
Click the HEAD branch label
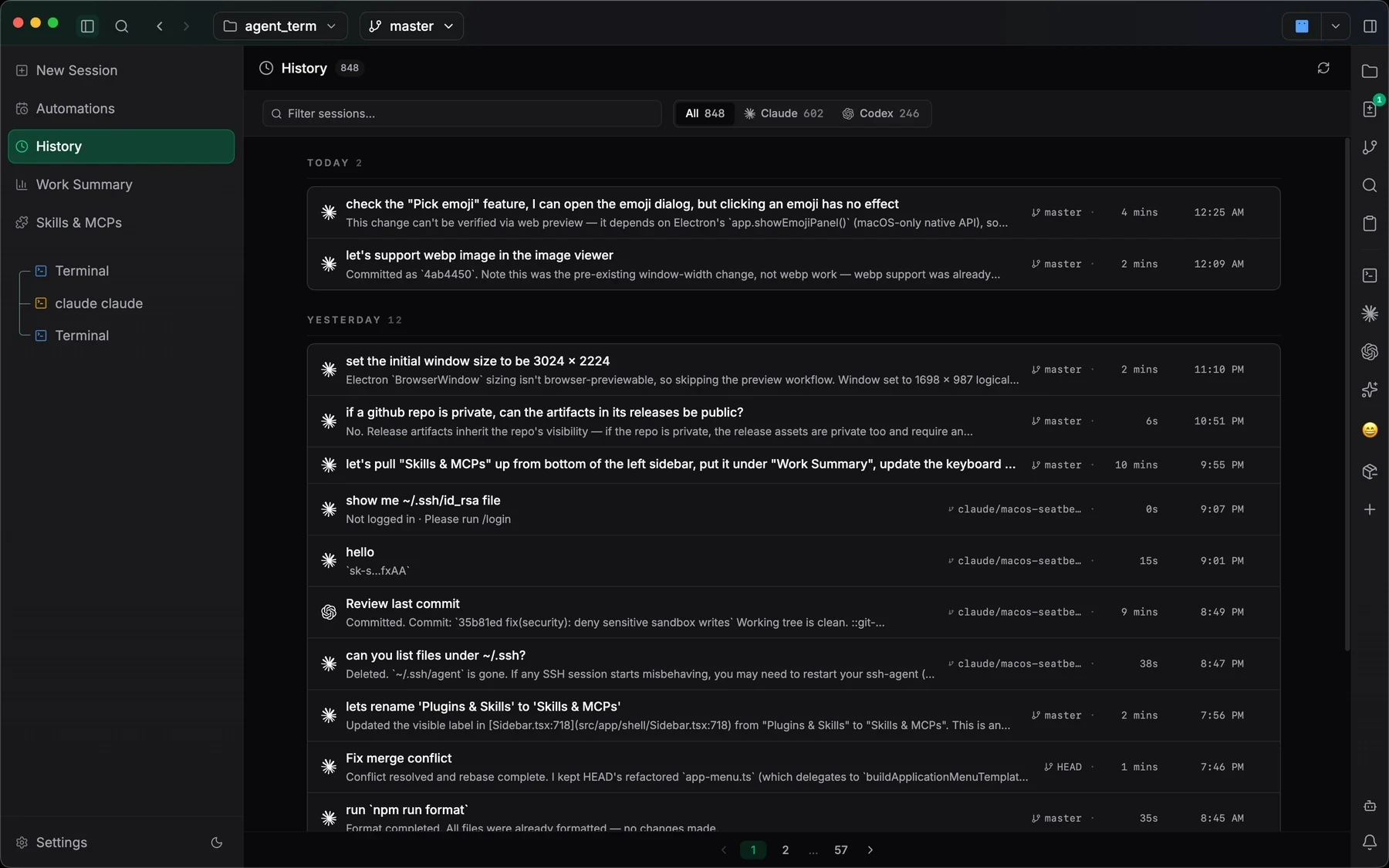(x=1063, y=767)
